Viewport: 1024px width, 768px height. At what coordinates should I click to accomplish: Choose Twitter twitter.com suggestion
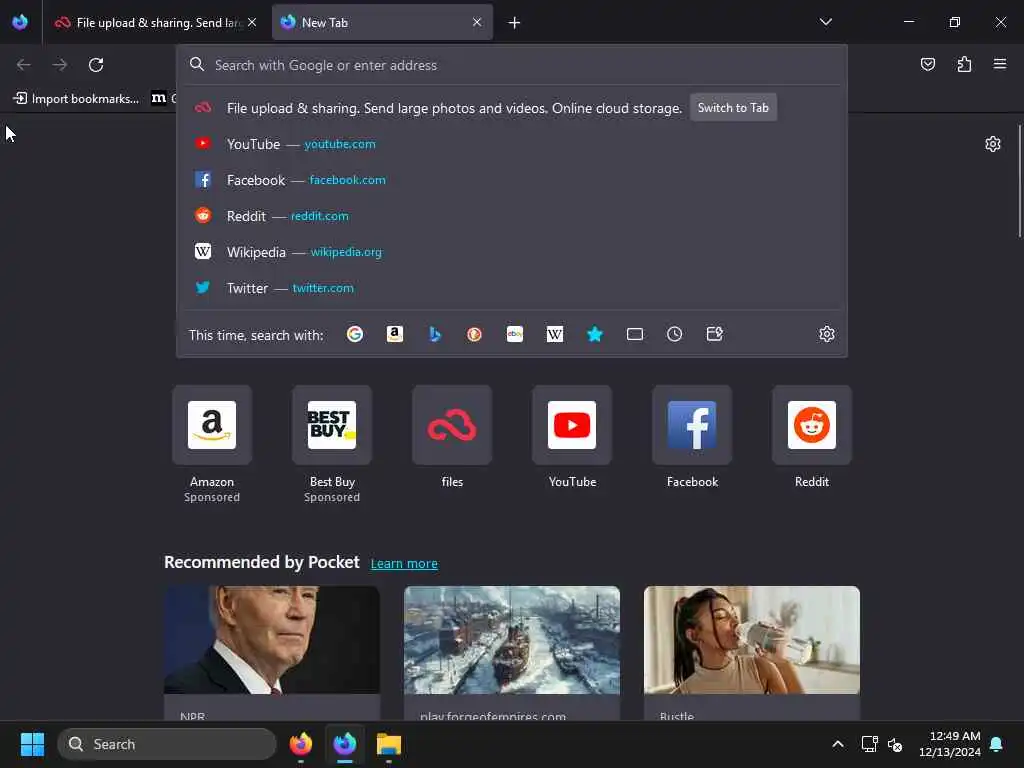pyautogui.click(x=512, y=288)
